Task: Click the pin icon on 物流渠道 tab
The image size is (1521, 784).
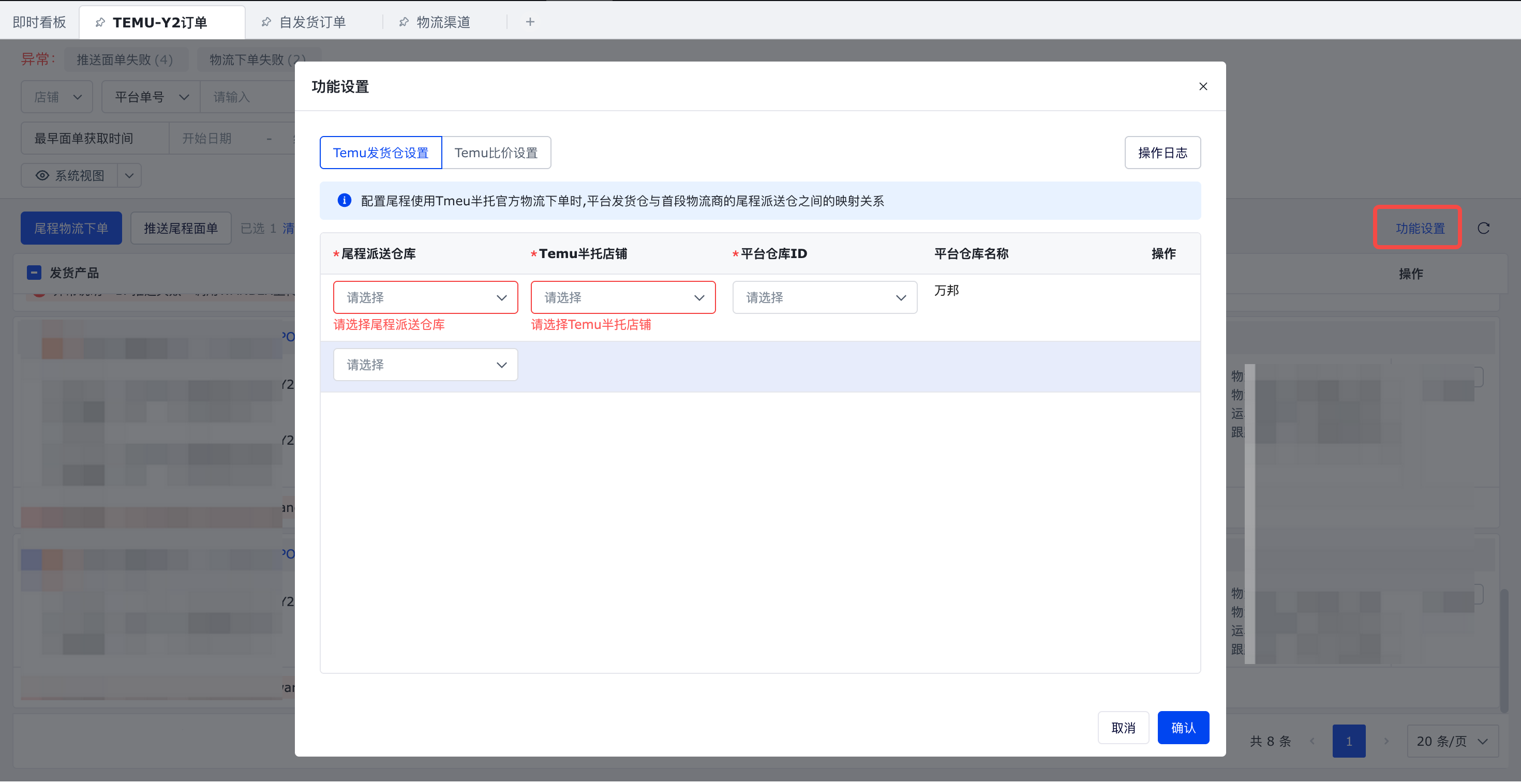Action: [404, 22]
